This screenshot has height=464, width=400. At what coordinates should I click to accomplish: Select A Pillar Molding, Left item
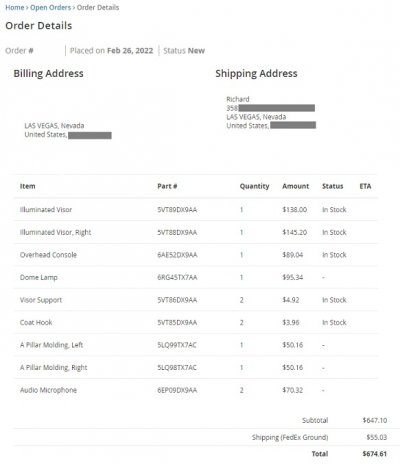pyautogui.click(x=51, y=345)
